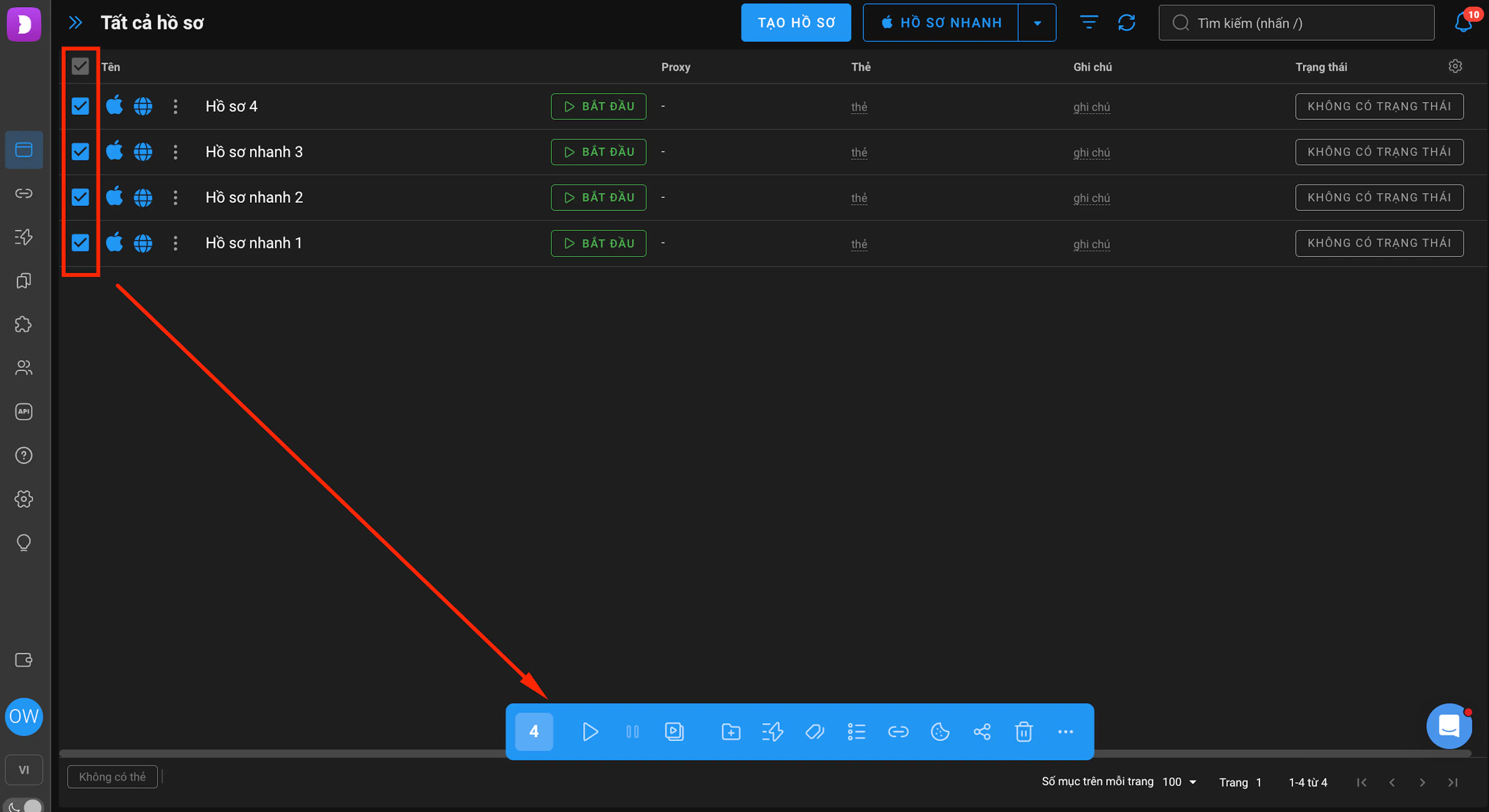Click BẮT ĐẦU for Hồ sơ nhanh 2
Image resolution: width=1489 pixels, height=812 pixels.
(598, 198)
